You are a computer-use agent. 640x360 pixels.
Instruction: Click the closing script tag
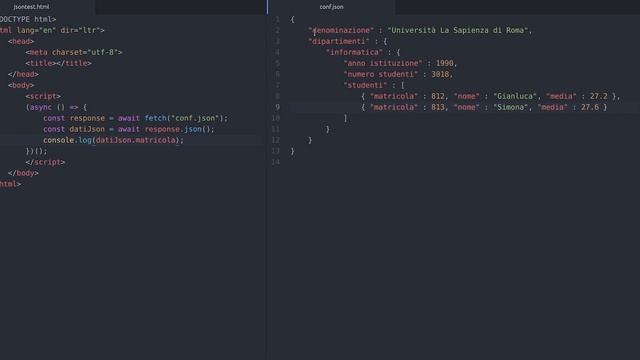pos(45,162)
